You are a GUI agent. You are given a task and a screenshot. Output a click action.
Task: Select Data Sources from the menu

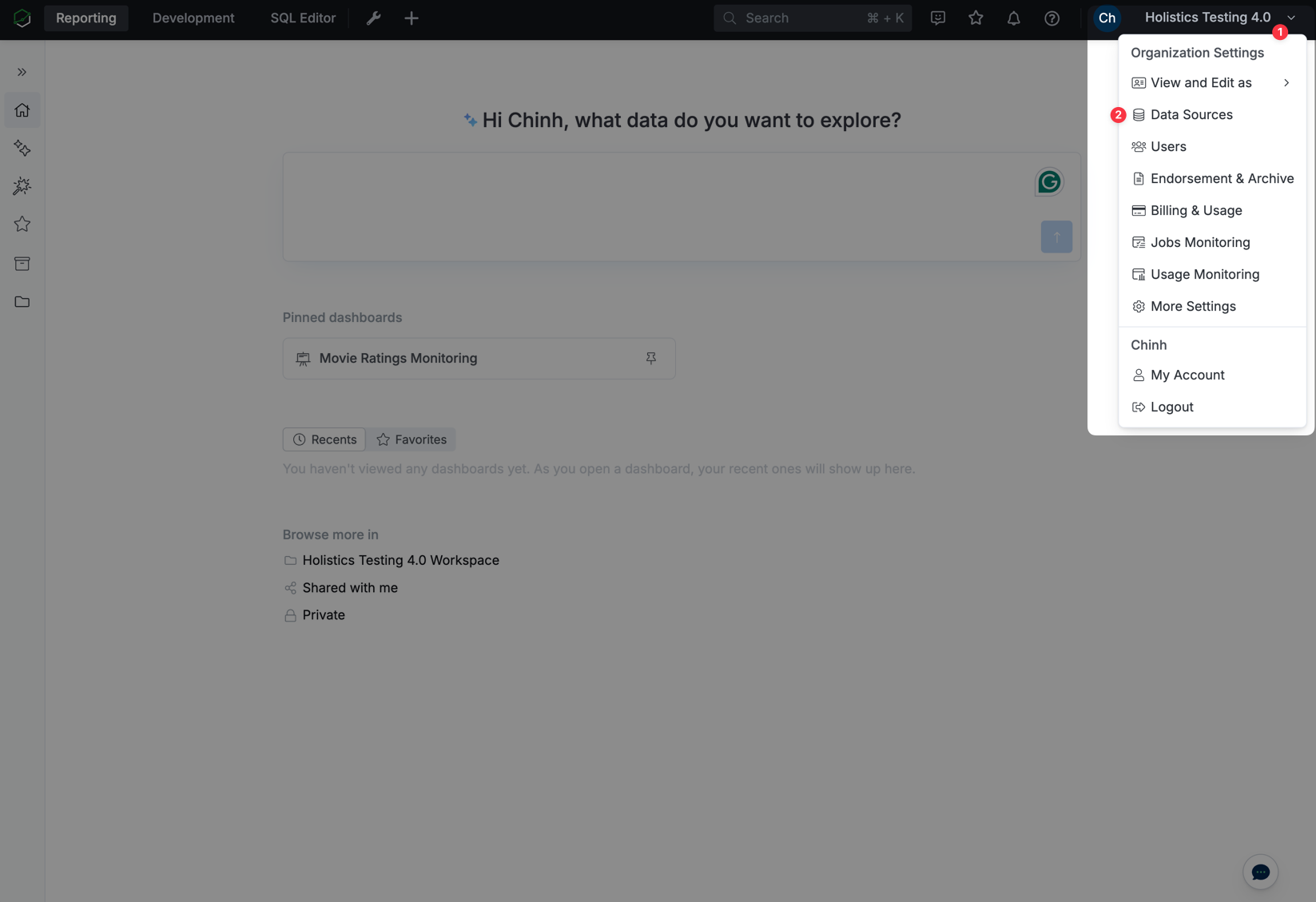[x=1191, y=114]
